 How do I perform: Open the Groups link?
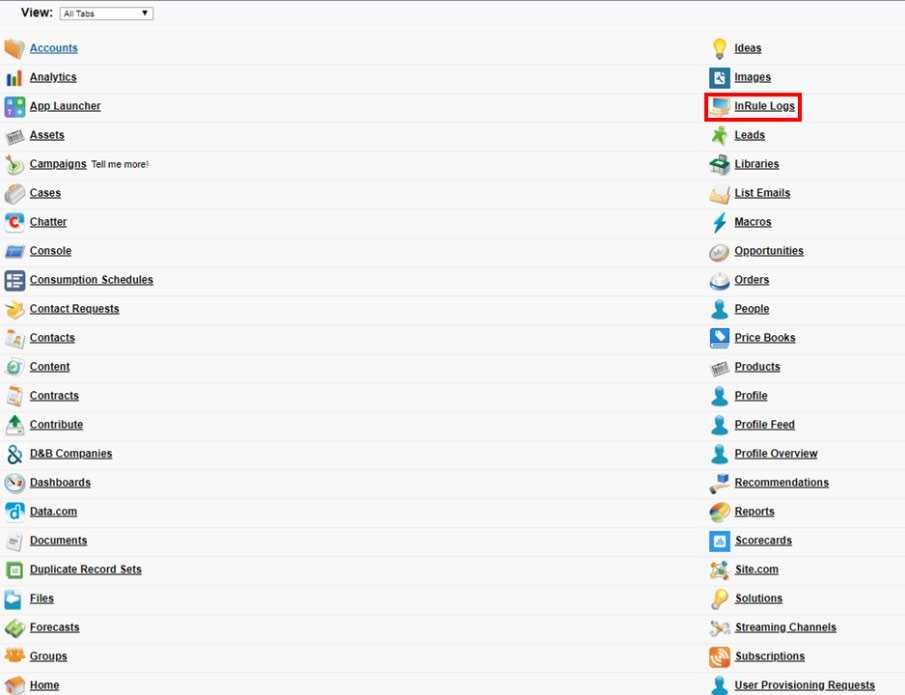point(48,656)
